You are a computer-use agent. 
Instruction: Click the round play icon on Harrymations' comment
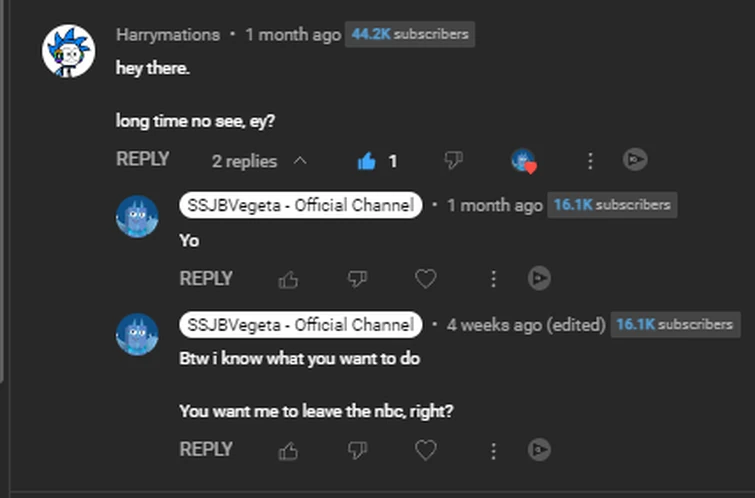click(635, 160)
